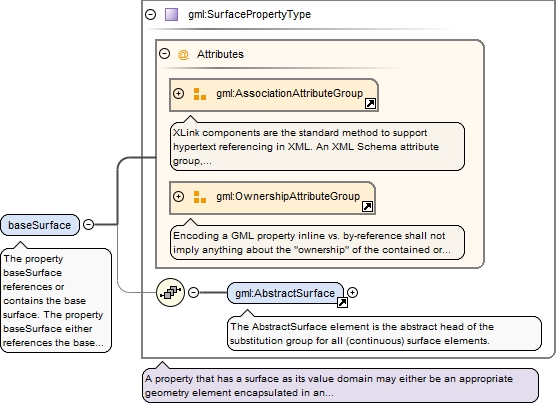Click the AssociationAttributeGroup orange blocks icon

tap(200, 94)
